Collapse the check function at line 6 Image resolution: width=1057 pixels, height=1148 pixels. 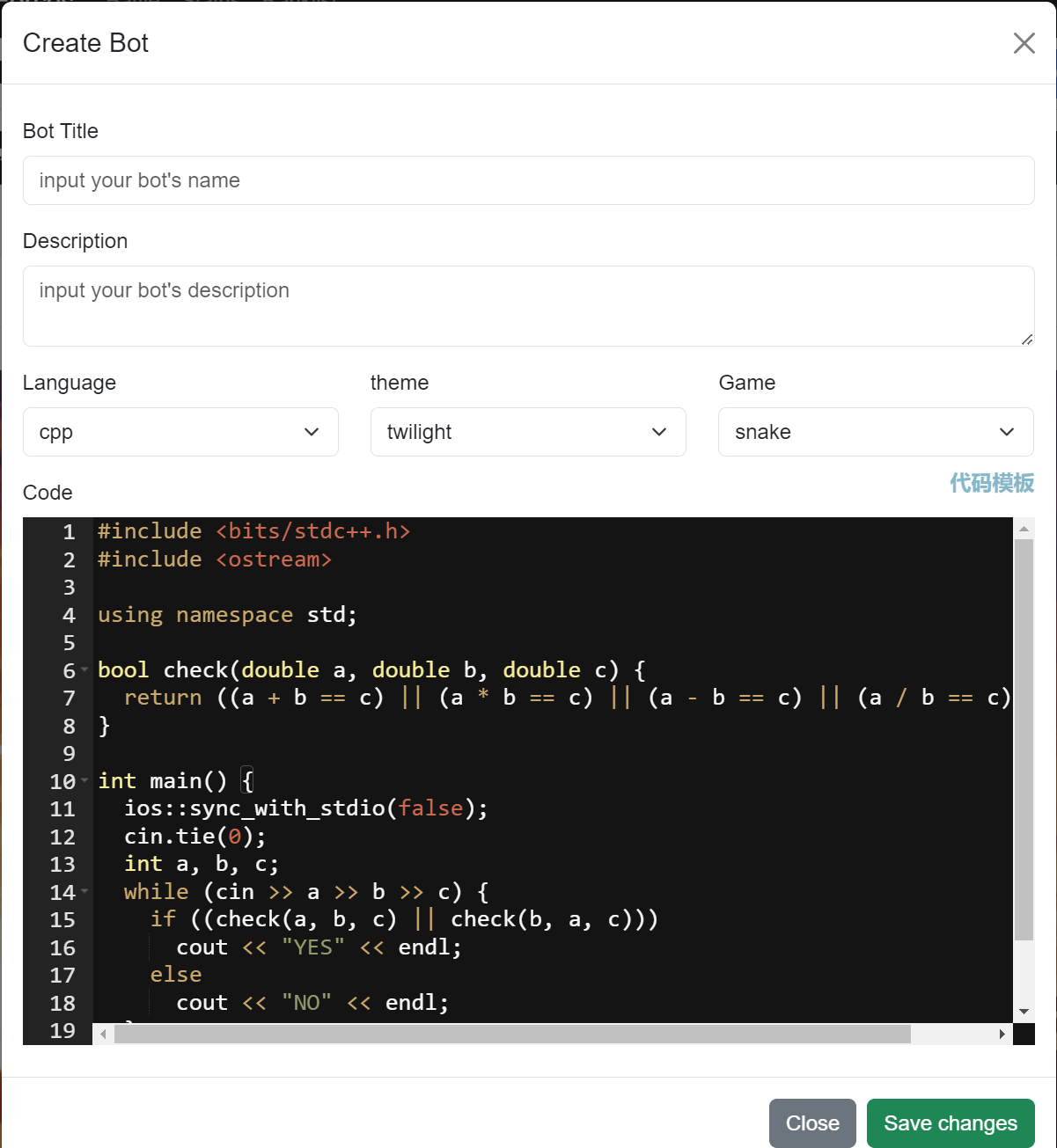[x=84, y=669]
